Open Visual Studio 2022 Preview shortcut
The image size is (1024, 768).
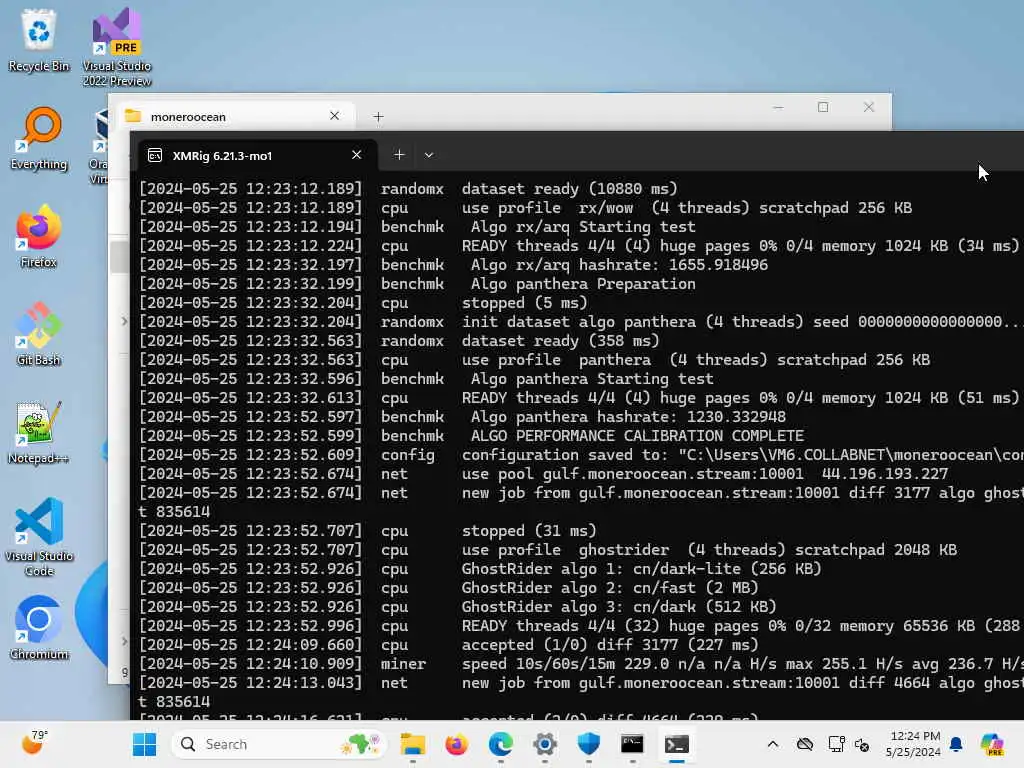pos(117,47)
